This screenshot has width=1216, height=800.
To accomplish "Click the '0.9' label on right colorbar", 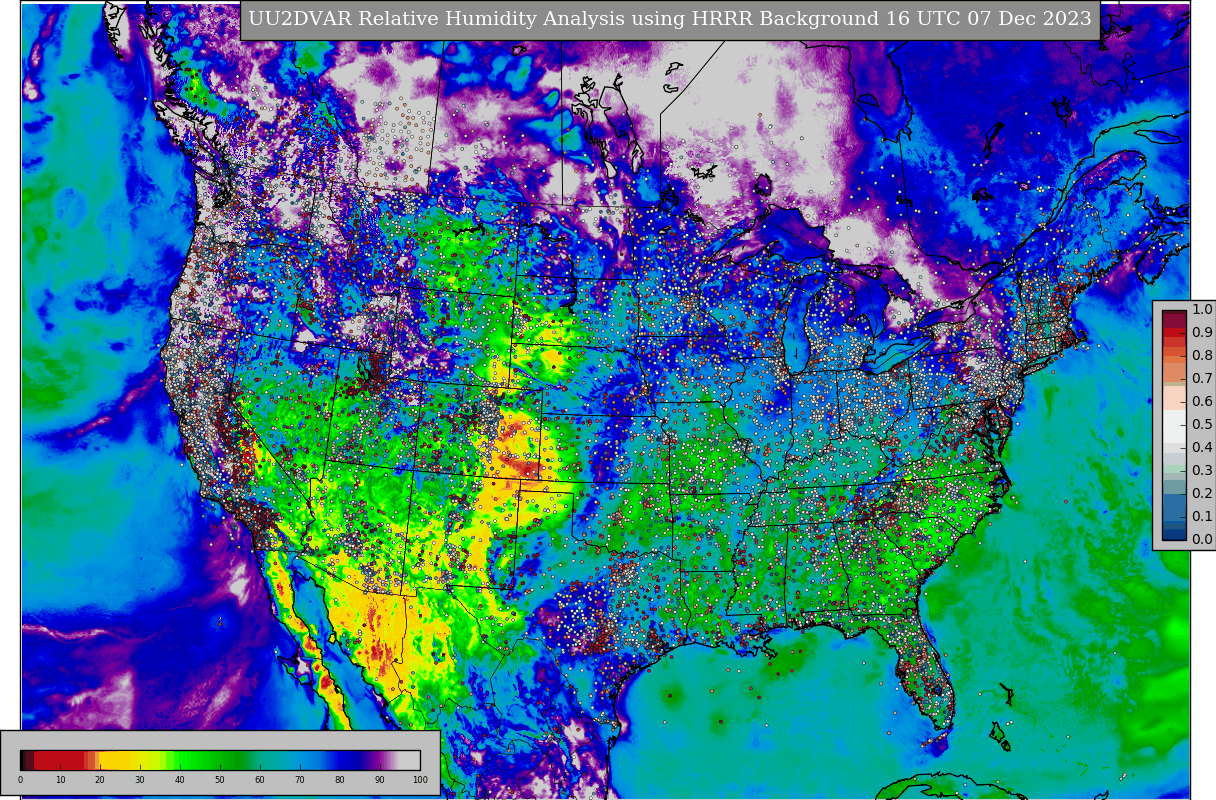I will tap(1202, 332).
